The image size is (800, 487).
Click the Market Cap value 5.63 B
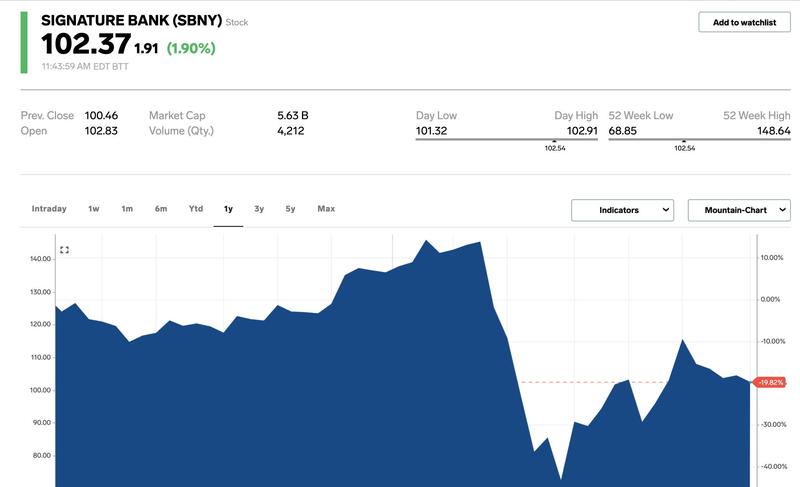(x=293, y=116)
